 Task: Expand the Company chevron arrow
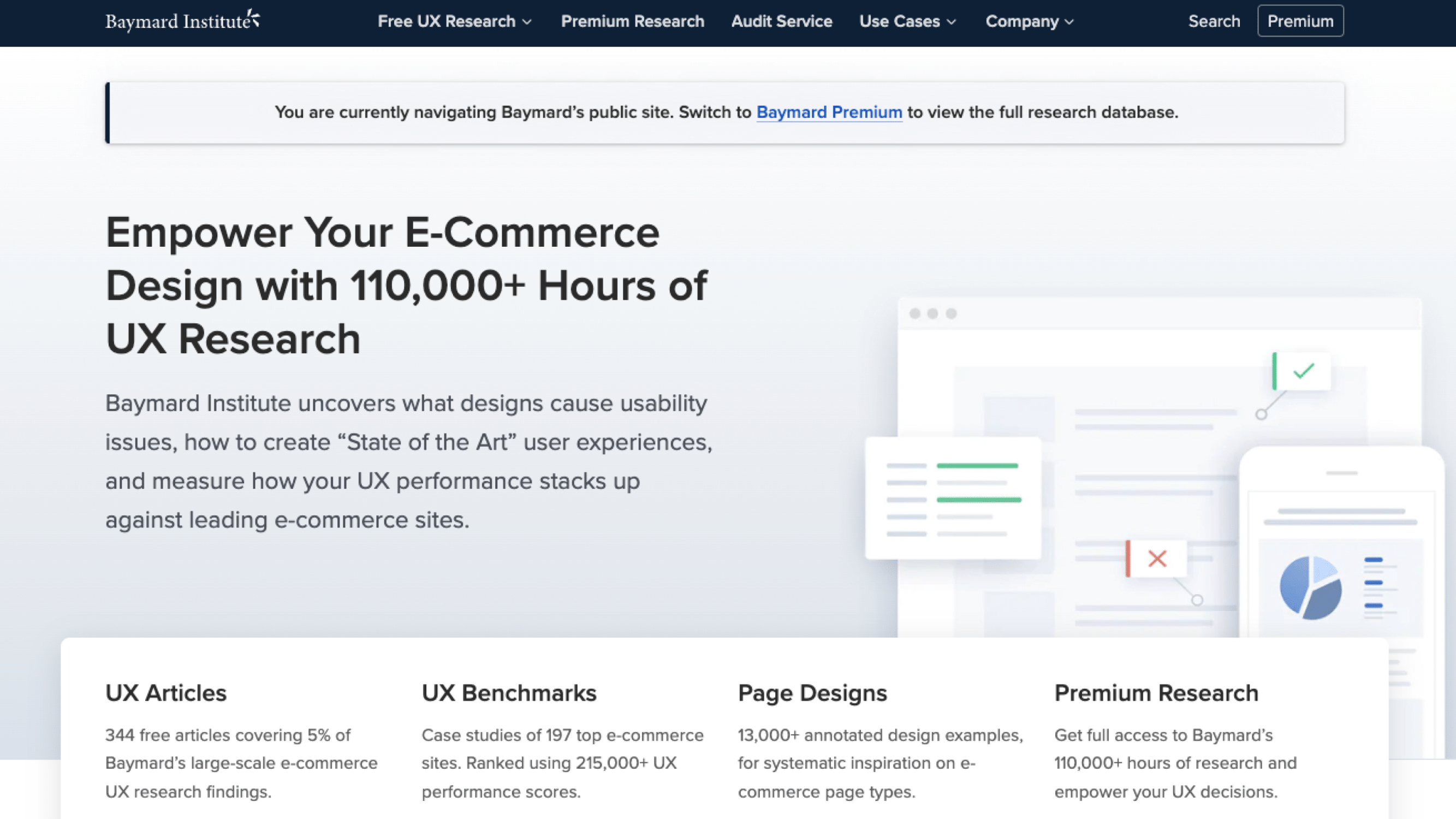[x=1069, y=22]
